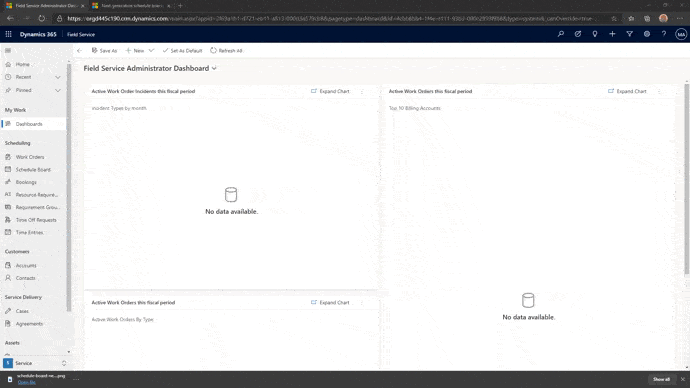
Task: Expand Chart for Active Work Orders By Type
Action: (x=330, y=303)
